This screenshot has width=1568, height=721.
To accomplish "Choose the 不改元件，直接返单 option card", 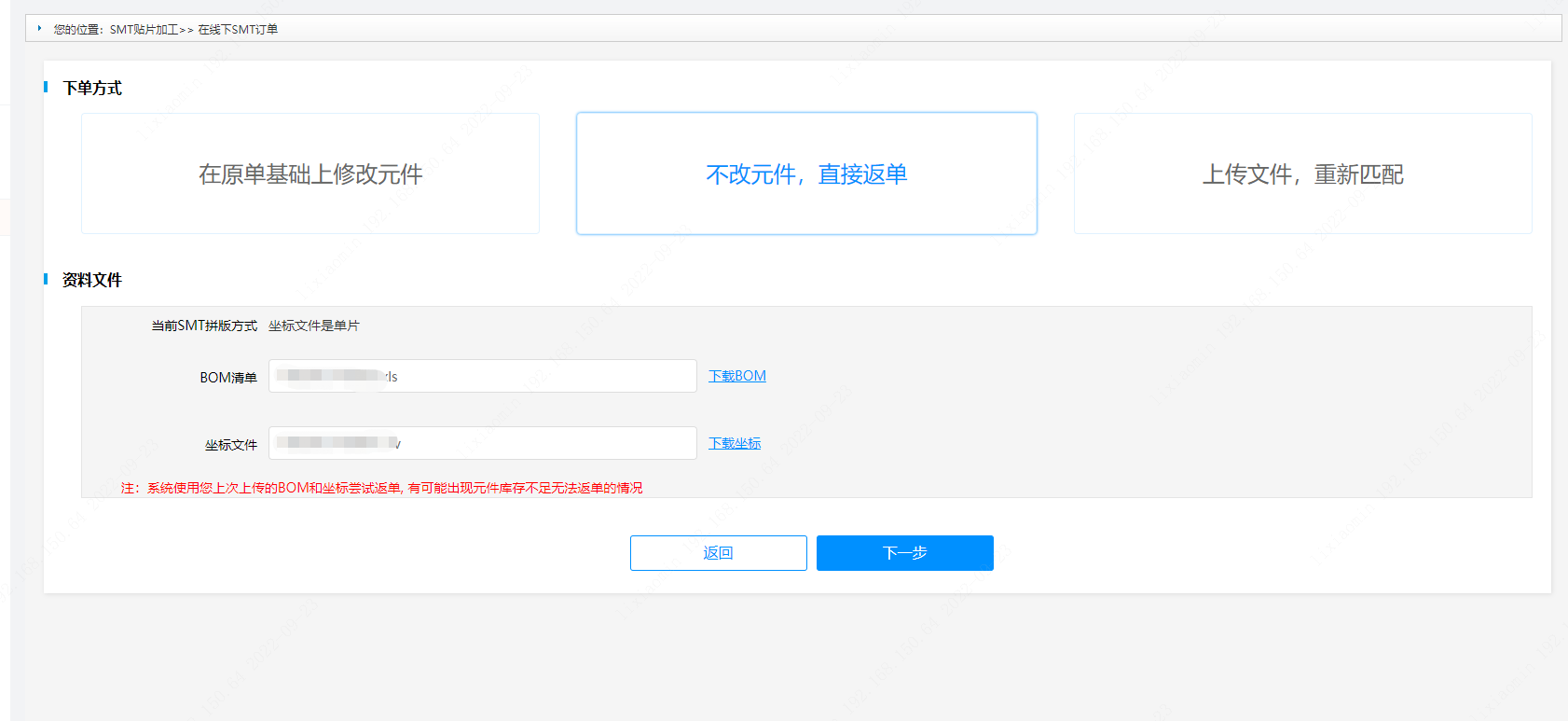I will pyautogui.click(x=806, y=174).
